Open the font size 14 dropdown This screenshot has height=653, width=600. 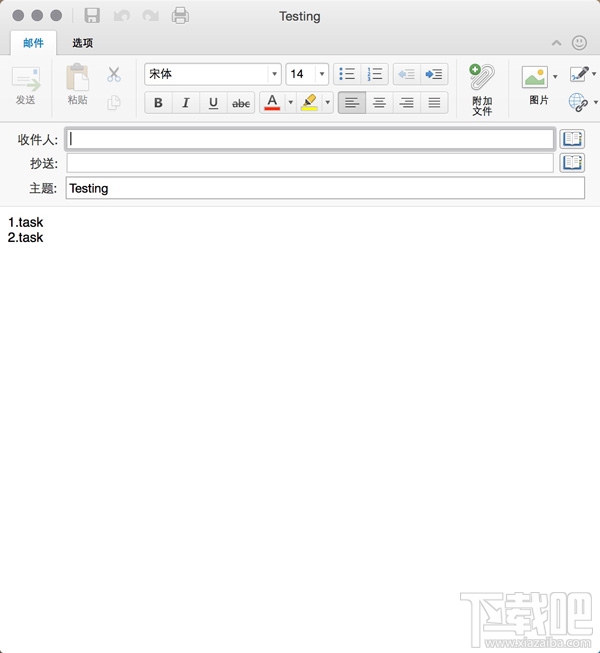click(322, 74)
